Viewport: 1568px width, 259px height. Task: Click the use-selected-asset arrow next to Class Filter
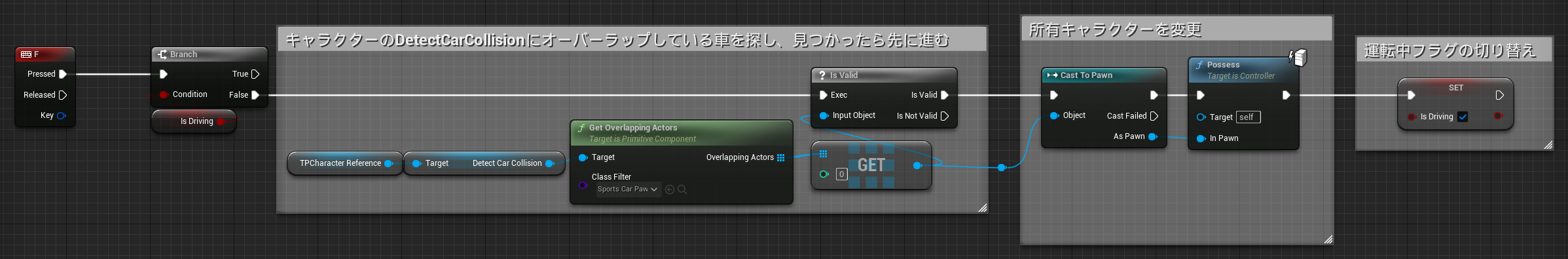[670, 189]
